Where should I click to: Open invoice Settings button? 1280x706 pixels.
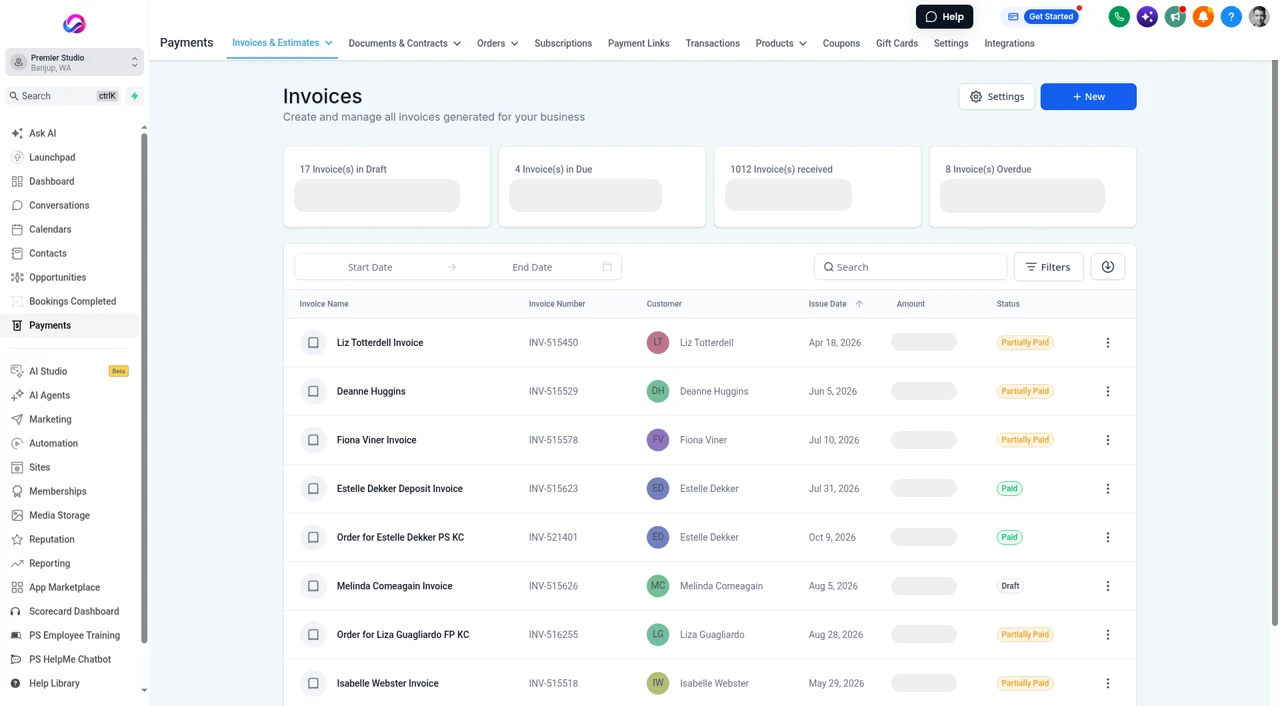996,97
